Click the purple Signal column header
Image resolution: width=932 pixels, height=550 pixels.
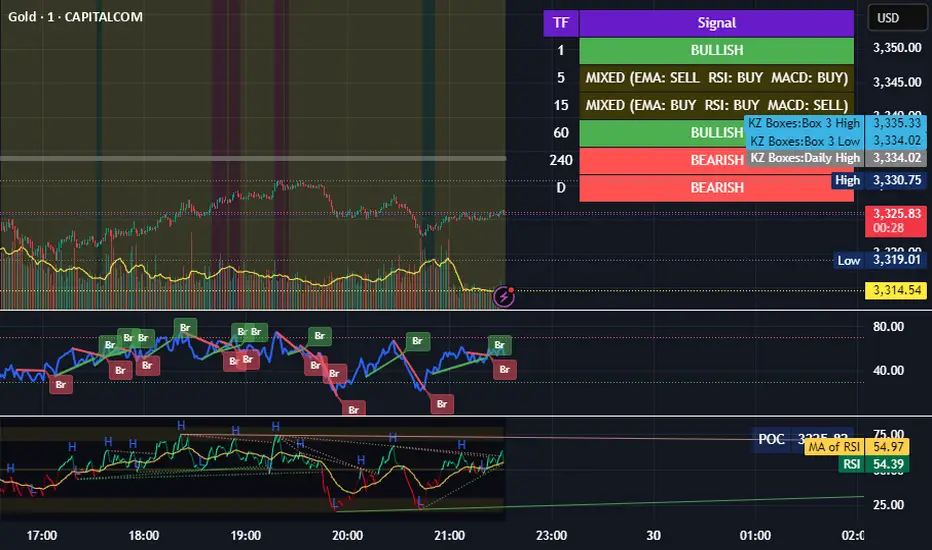pyautogui.click(x=716, y=22)
